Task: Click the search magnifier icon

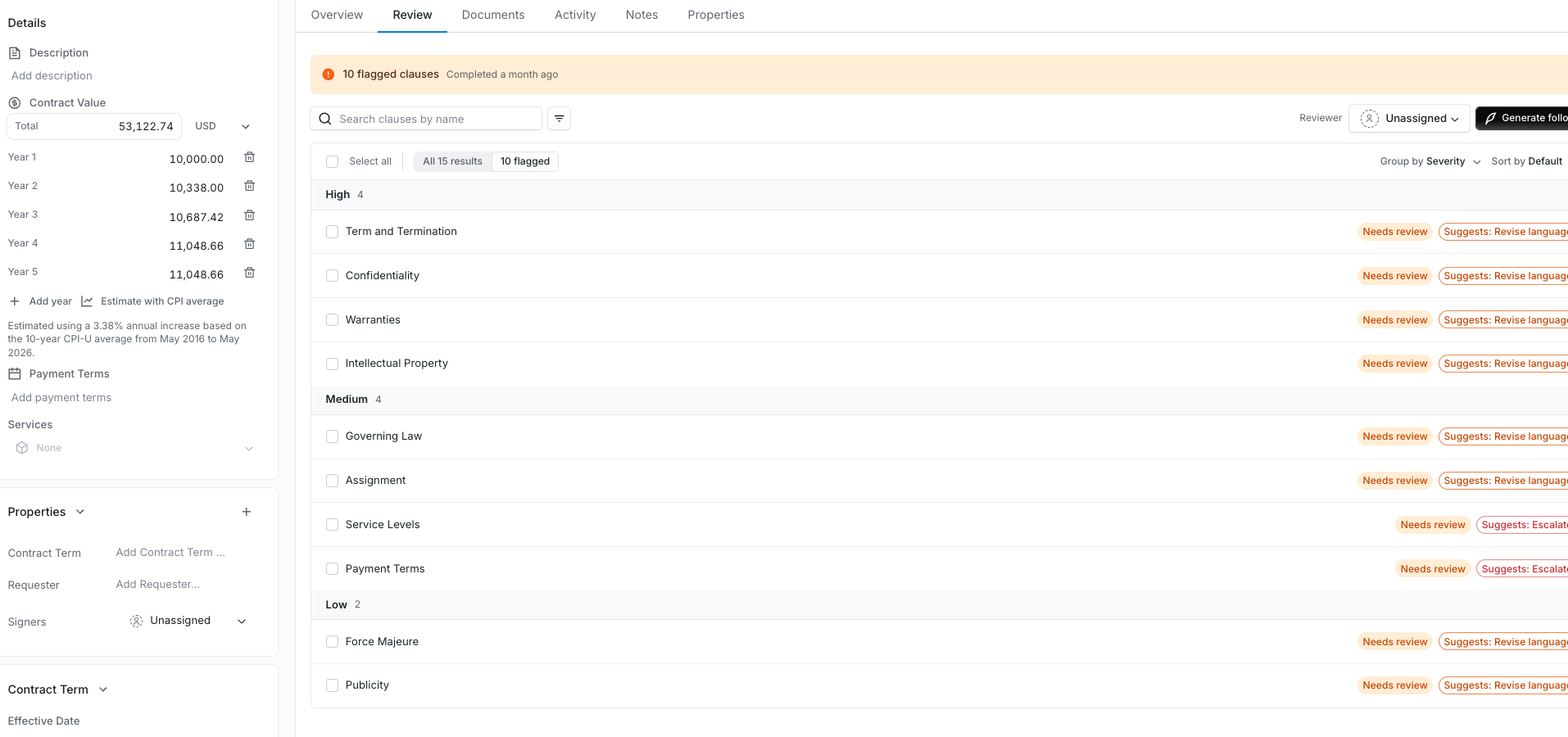Action: point(325,119)
